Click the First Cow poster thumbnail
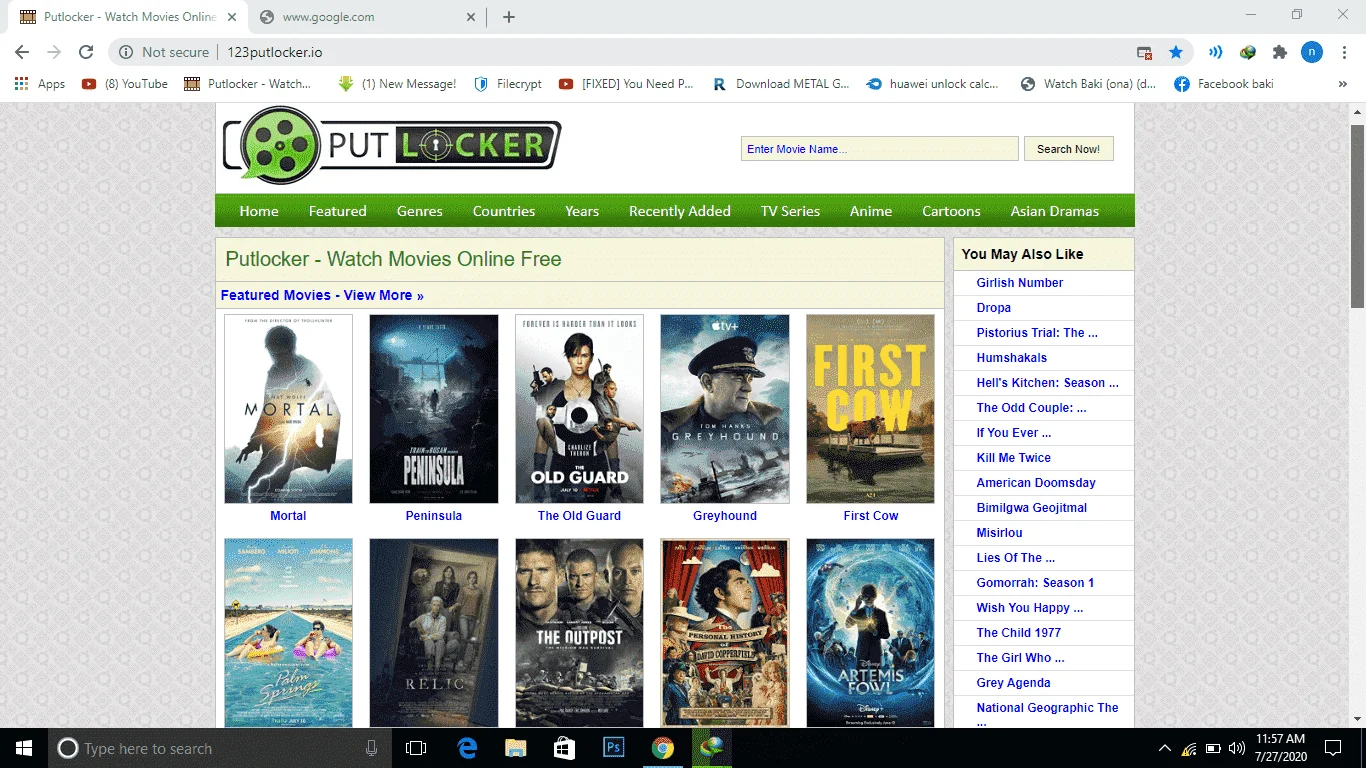 pyautogui.click(x=870, y=409)
